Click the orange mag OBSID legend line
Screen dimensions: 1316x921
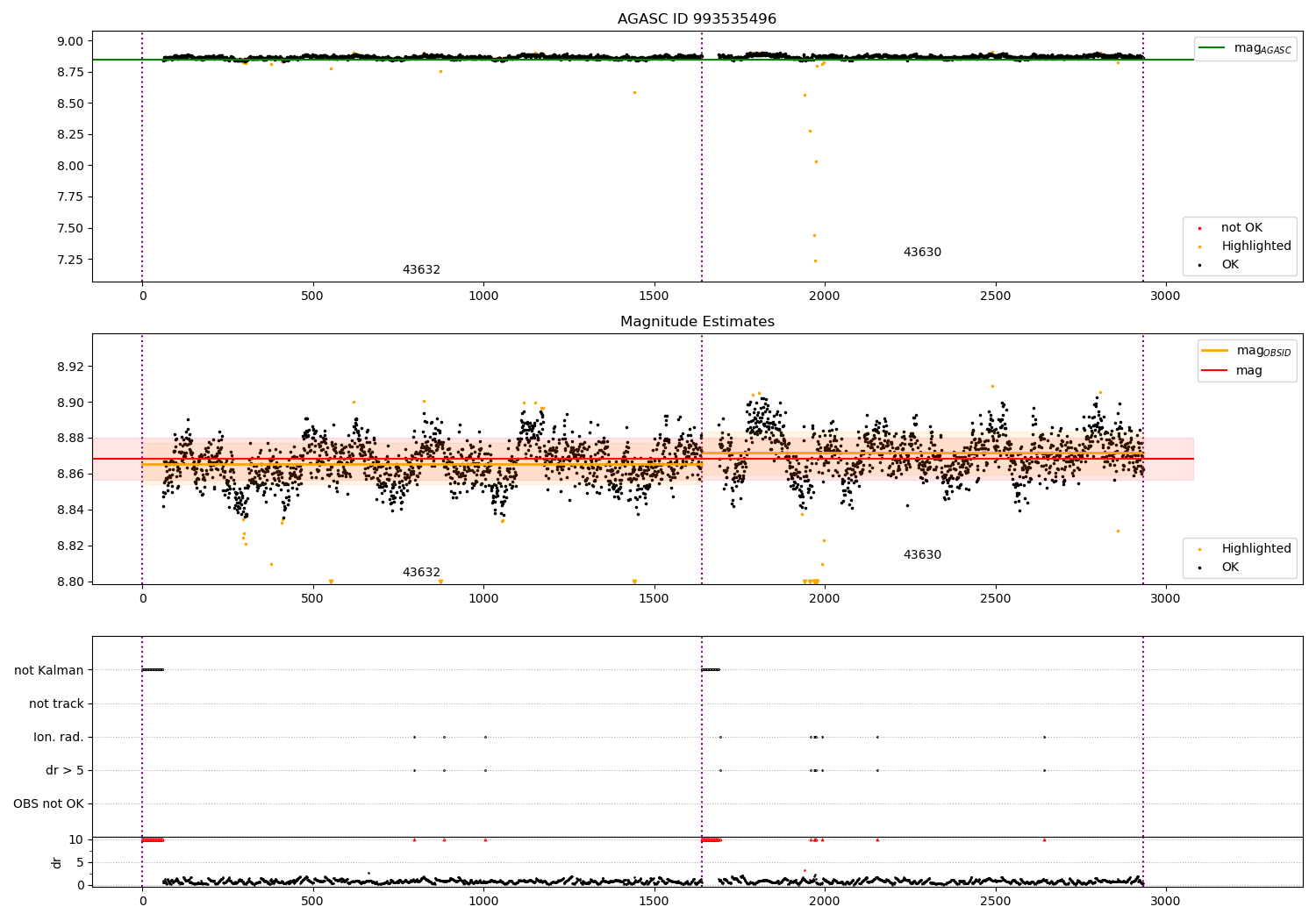(x=1214, y=351)
